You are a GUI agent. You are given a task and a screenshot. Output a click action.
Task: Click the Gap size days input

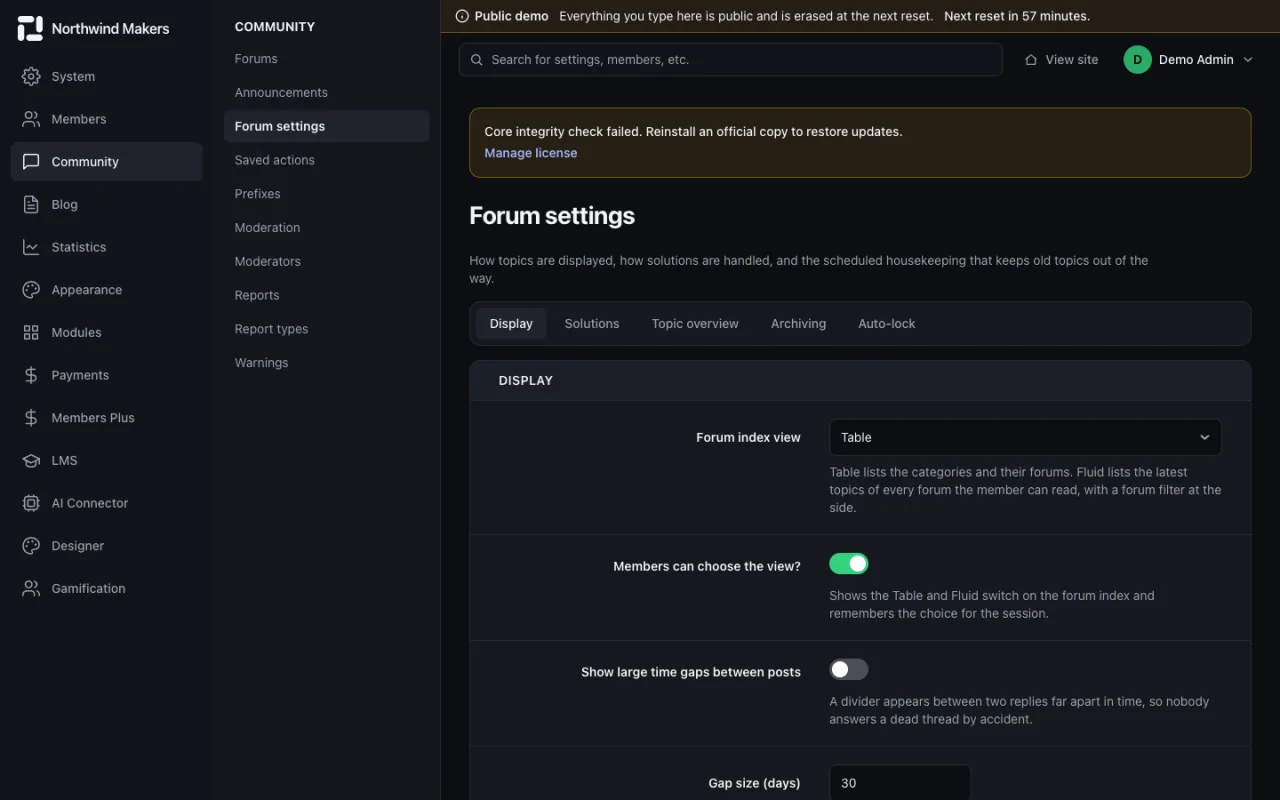point(900,783)
